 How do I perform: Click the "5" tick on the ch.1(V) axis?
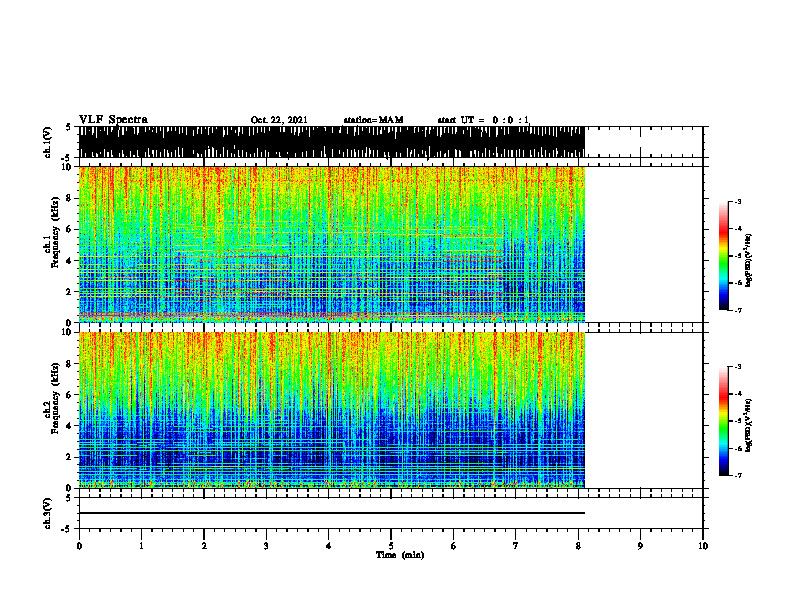[68, 127]
